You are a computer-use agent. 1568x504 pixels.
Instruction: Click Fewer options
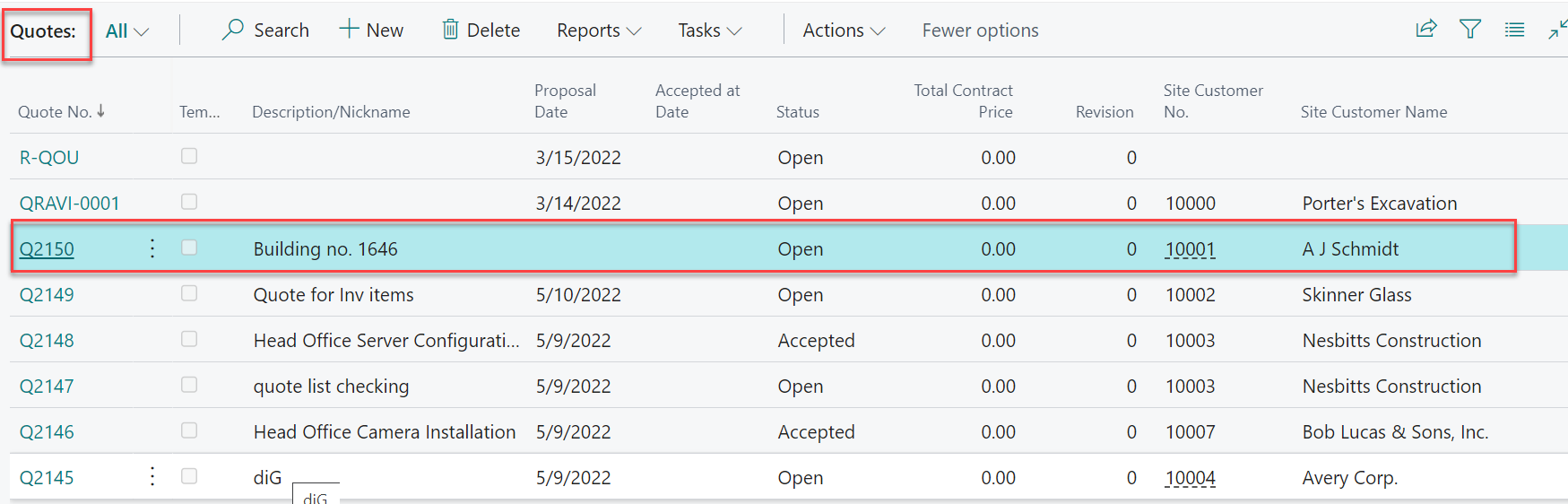[x=980, y=30]
